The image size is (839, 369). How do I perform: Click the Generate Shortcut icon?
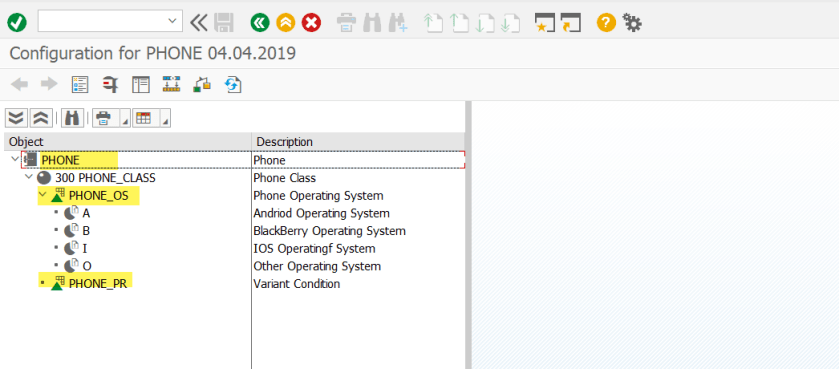(571, 23)
